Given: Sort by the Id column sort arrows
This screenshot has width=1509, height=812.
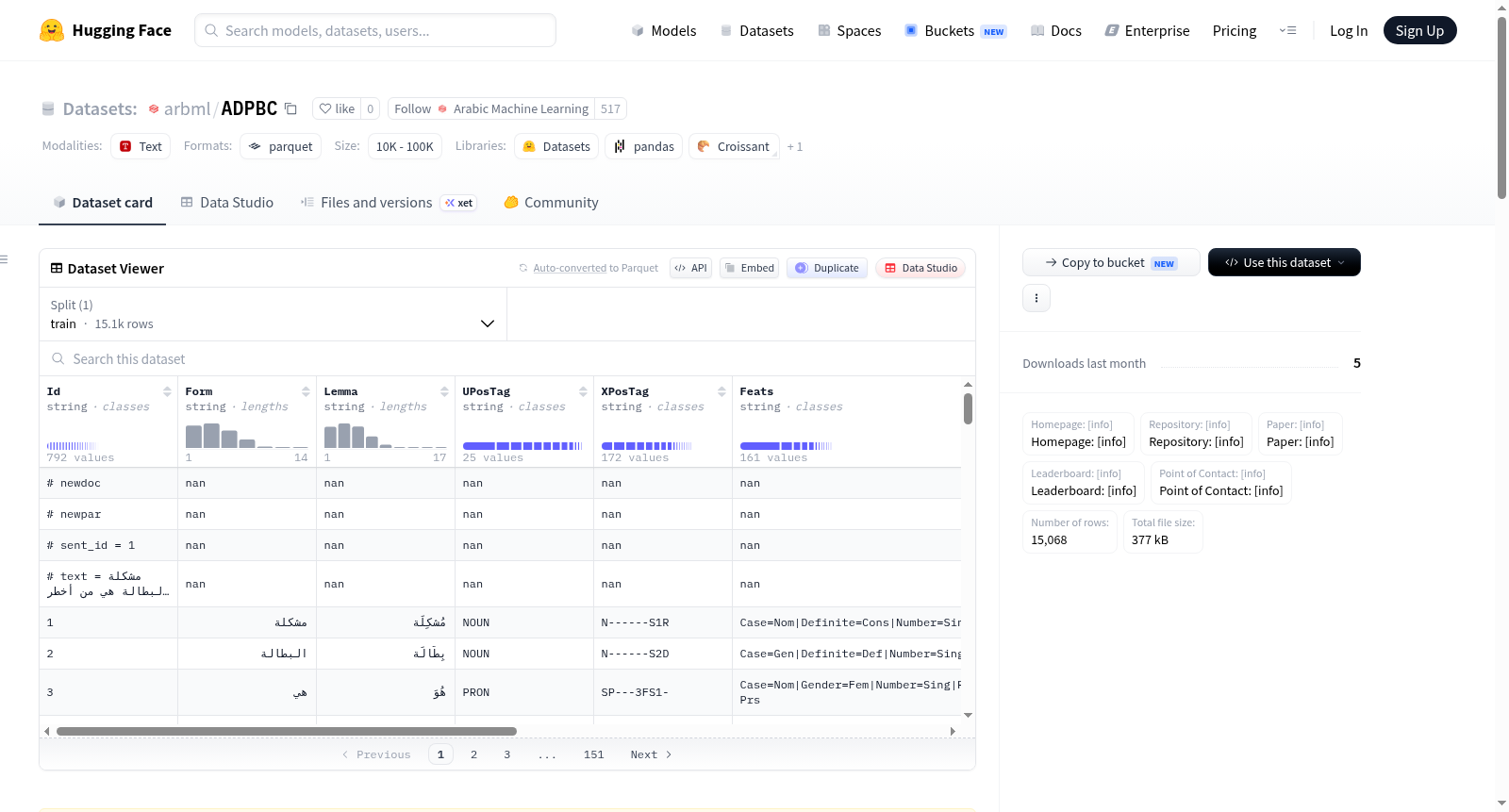Looking at the screenshot, I should [167, 391].
